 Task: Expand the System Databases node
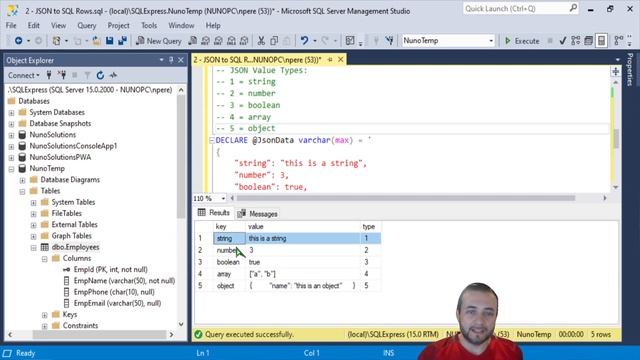coord(11,112)
